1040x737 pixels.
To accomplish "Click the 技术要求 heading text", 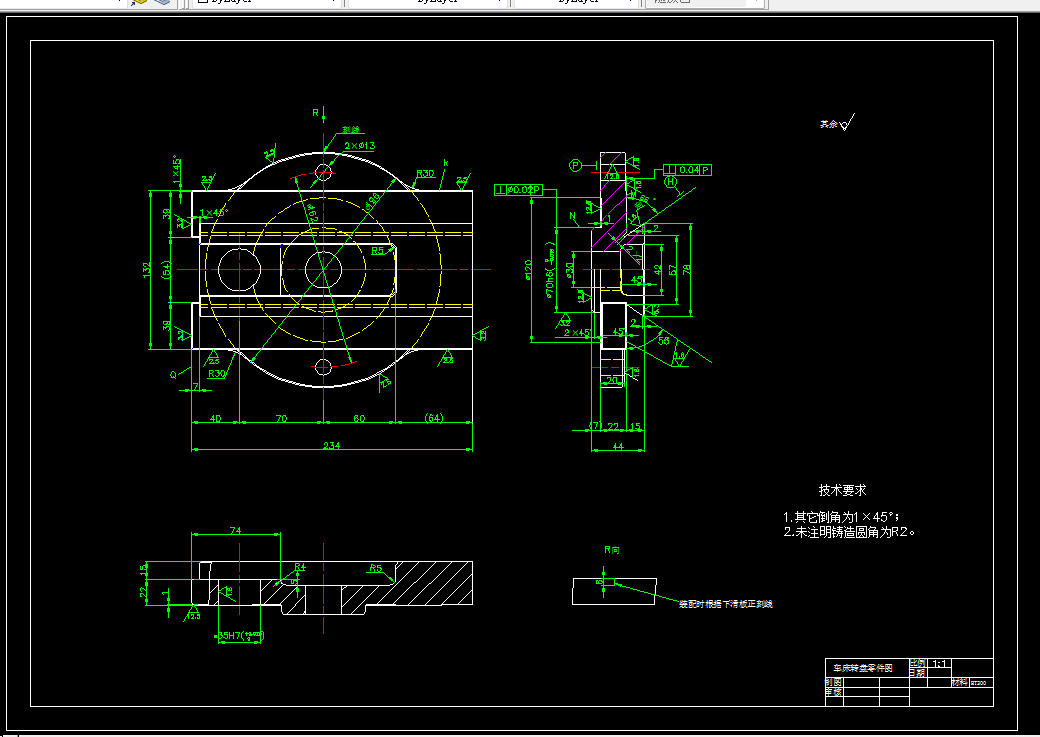I will 842,490.
